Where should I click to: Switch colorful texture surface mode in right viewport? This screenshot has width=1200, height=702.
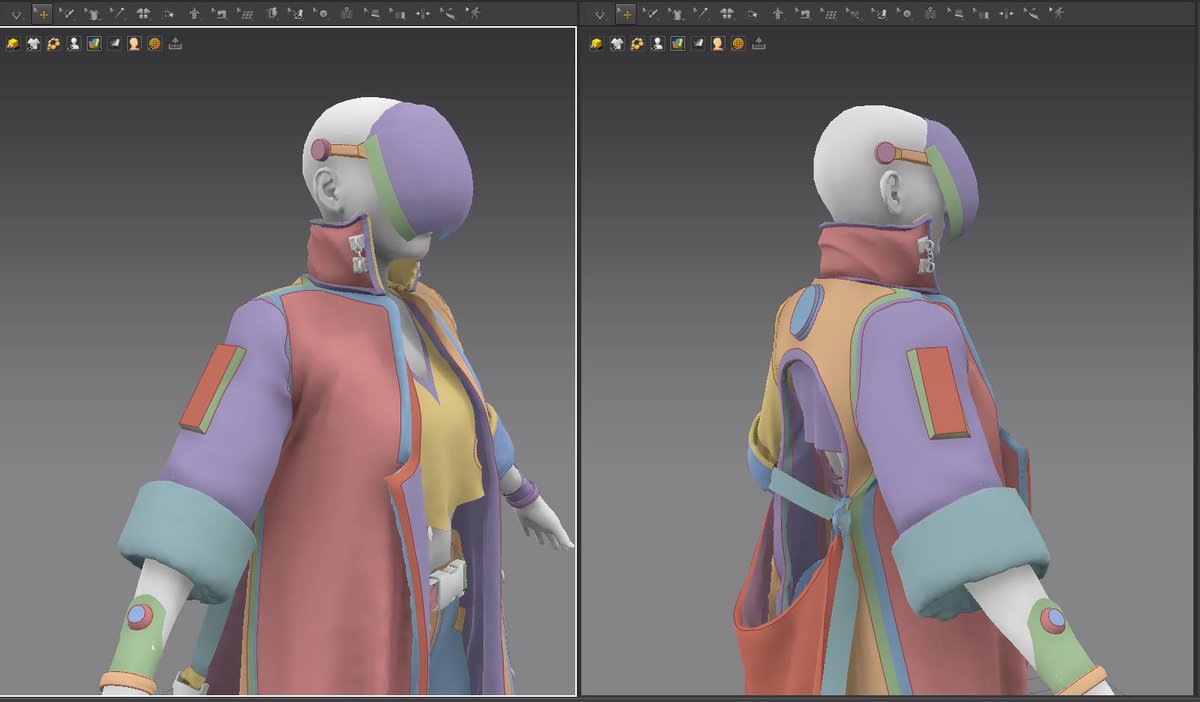click(677, 44)
